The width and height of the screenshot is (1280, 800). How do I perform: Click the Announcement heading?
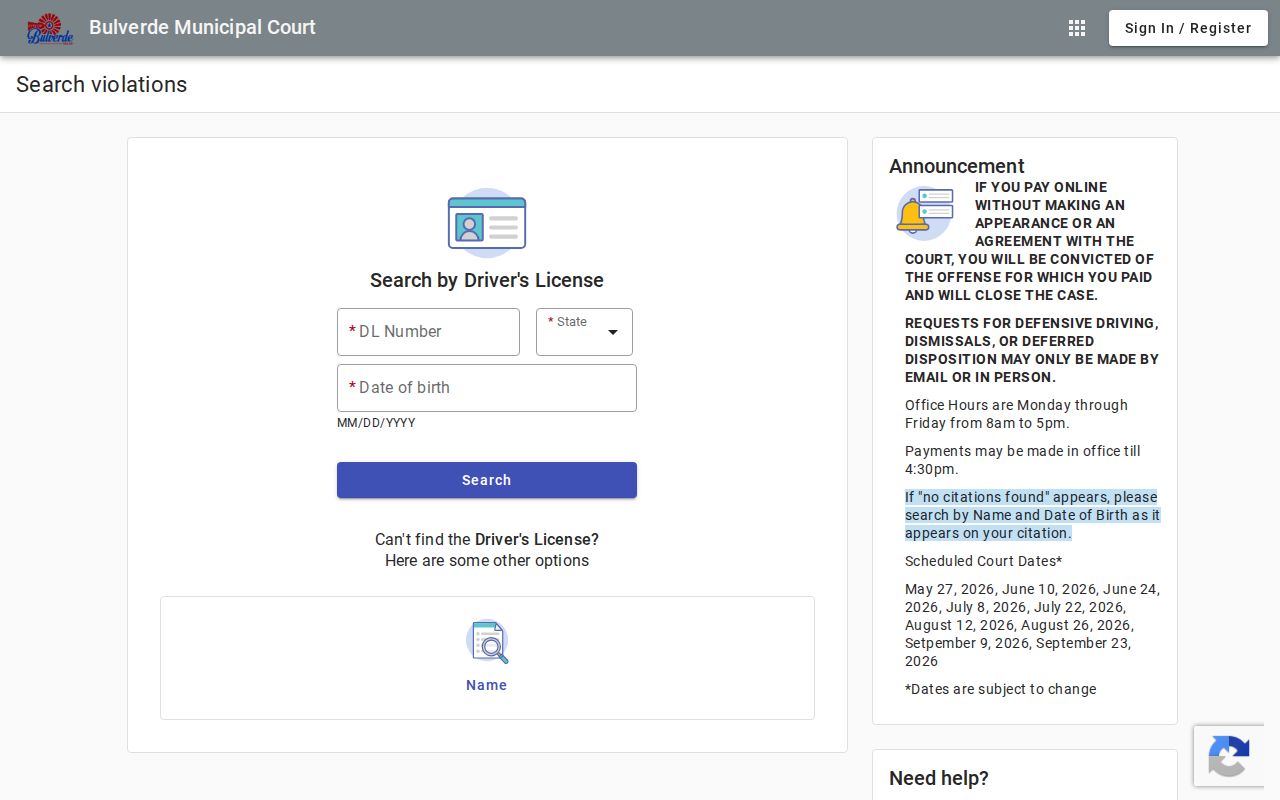tap(957, 166)
